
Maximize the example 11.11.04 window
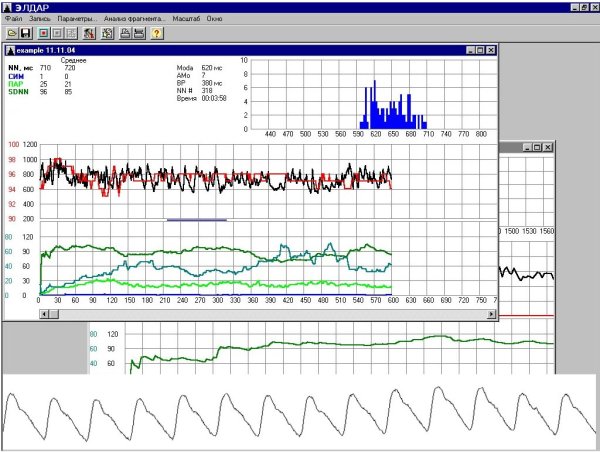point(480,50)
